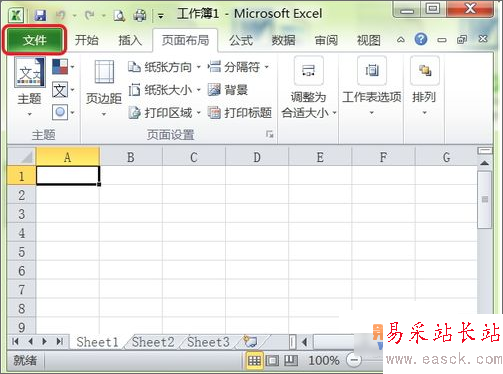Click the Redo icon
The height and width of the screenshot is (374, 503).
pos(89,15)
